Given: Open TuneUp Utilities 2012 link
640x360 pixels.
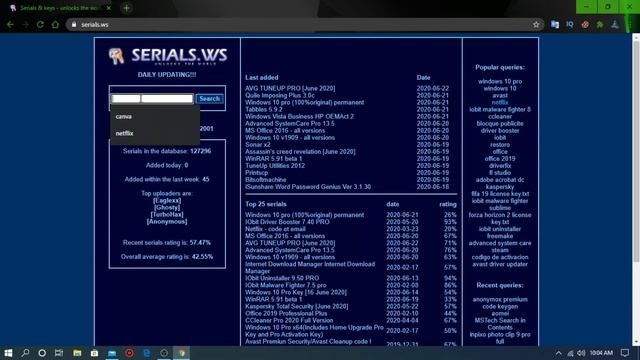Looking at the screenshot, I should 275,166.
